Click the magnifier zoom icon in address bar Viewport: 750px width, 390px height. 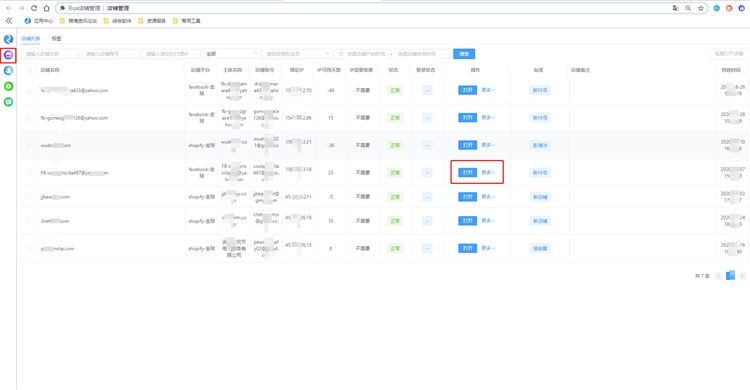[688, 8]
